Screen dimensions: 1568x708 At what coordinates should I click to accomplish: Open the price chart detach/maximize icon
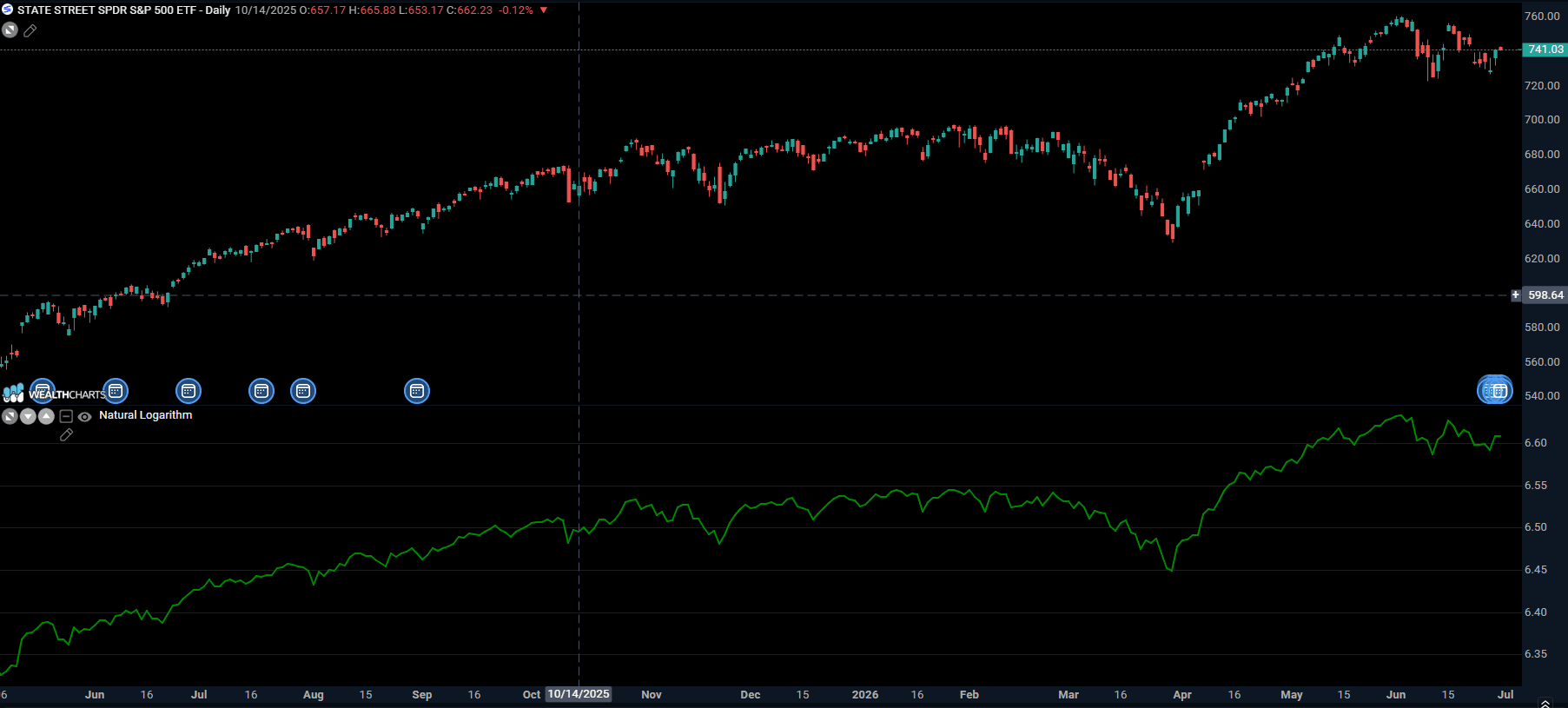tap(10, 30)
